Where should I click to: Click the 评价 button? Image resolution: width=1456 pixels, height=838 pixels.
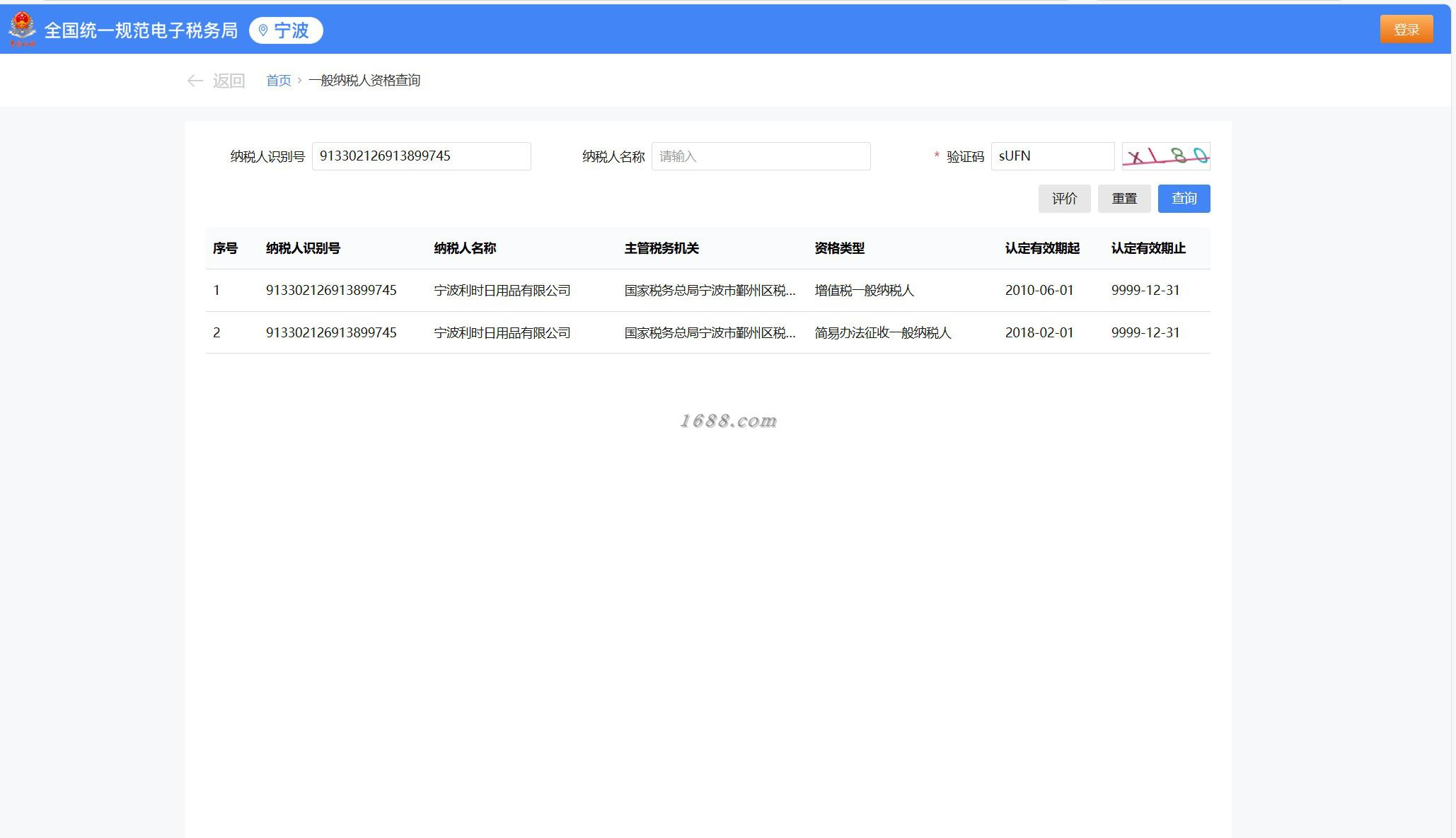tap(1063, 199)
